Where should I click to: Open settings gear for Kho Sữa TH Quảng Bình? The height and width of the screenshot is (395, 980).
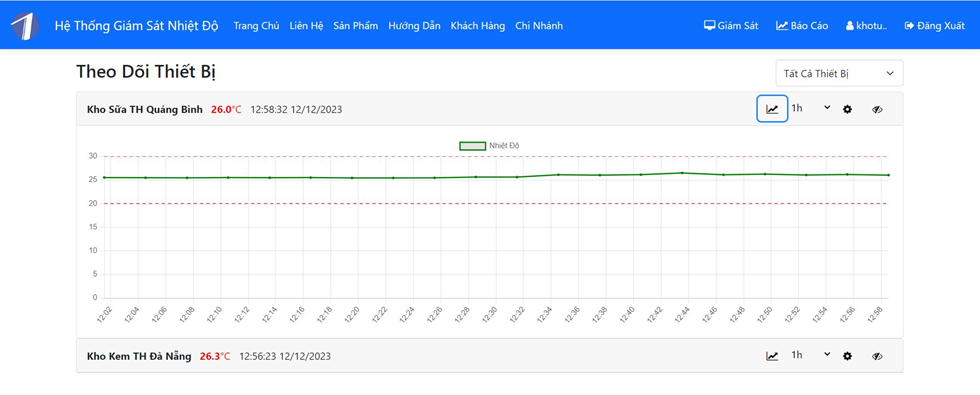[x=848, y=109]
